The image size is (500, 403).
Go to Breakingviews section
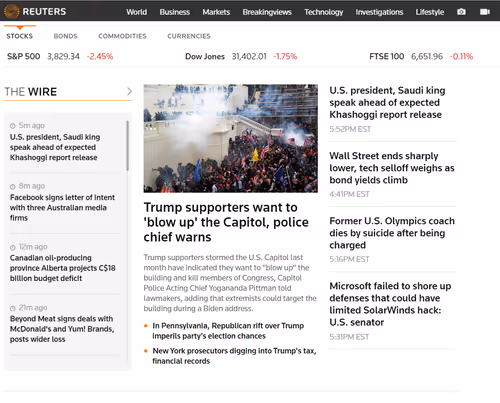tap(267, 12)
